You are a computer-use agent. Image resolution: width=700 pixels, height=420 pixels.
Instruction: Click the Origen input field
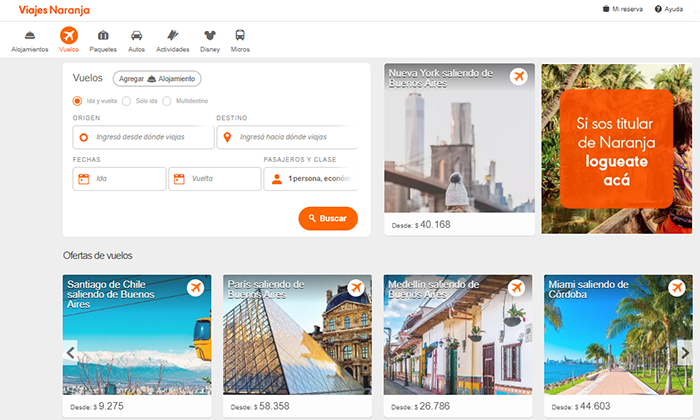point(143,137)
